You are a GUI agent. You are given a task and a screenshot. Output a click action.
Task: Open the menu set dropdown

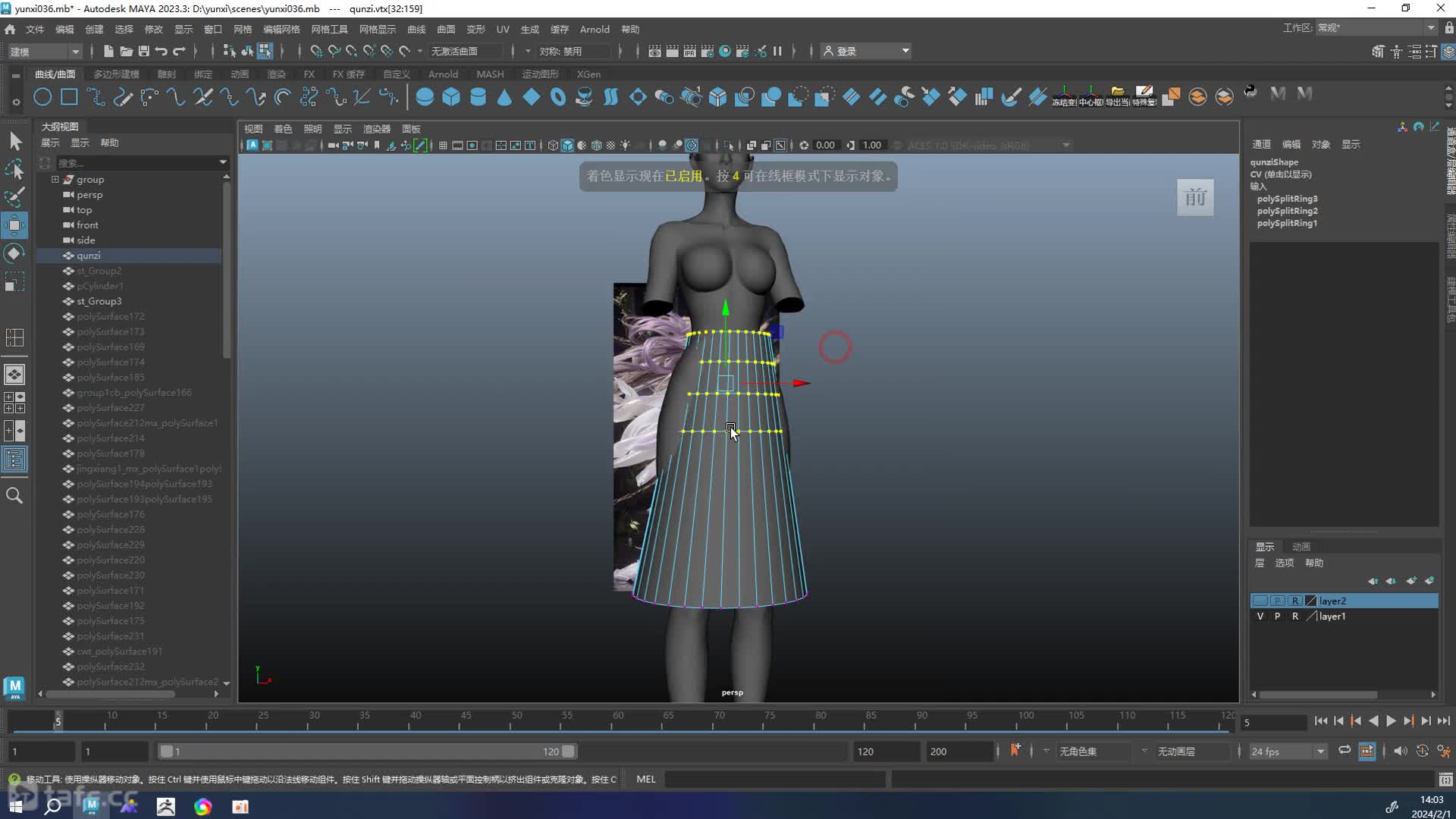(x=44, y=51)
